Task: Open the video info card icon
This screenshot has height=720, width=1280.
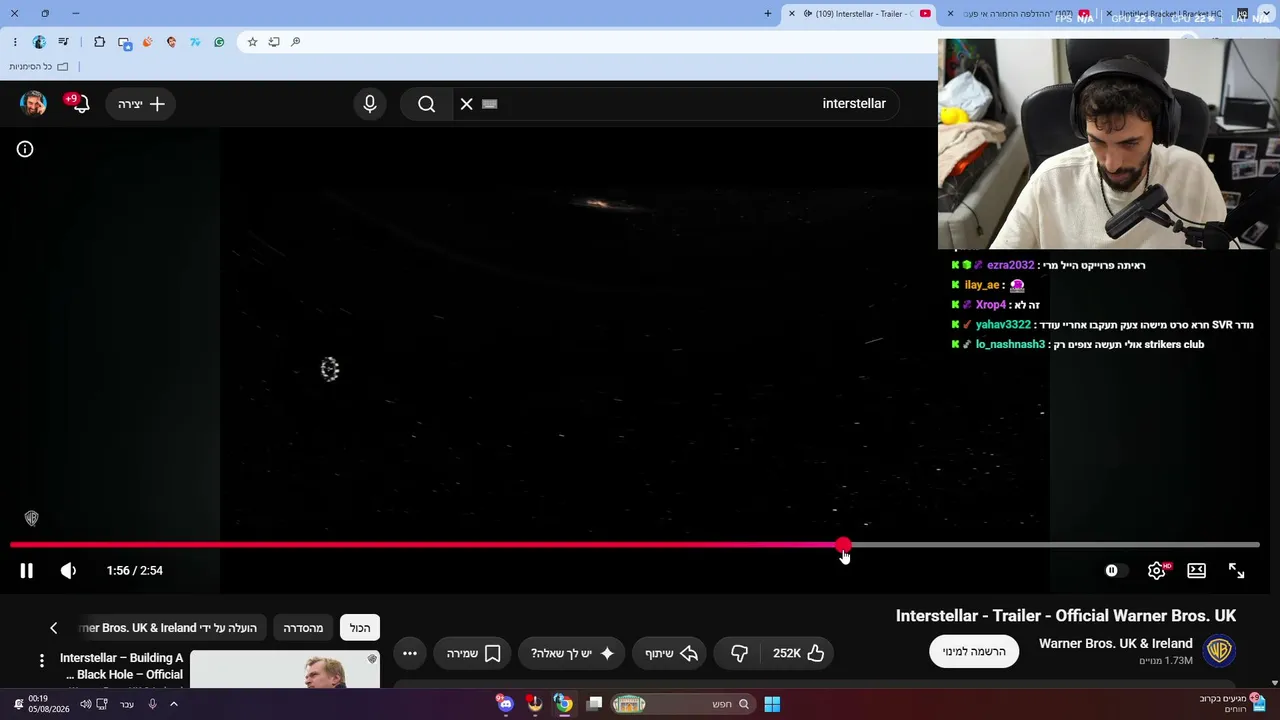Action: (25, 149)
